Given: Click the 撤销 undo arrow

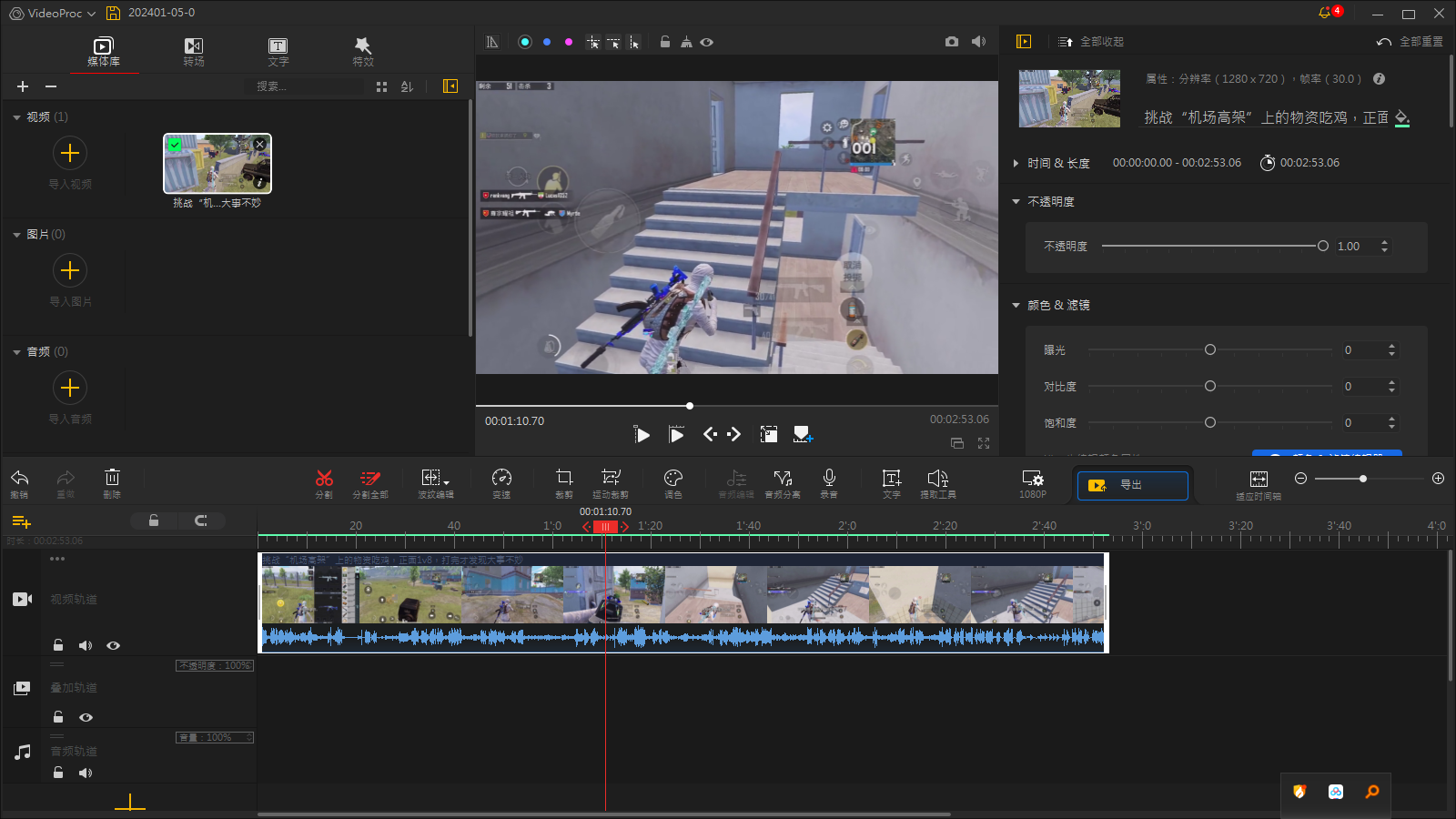Looking at the screenshot, I should pyautogui.click(x=19, y=483).
